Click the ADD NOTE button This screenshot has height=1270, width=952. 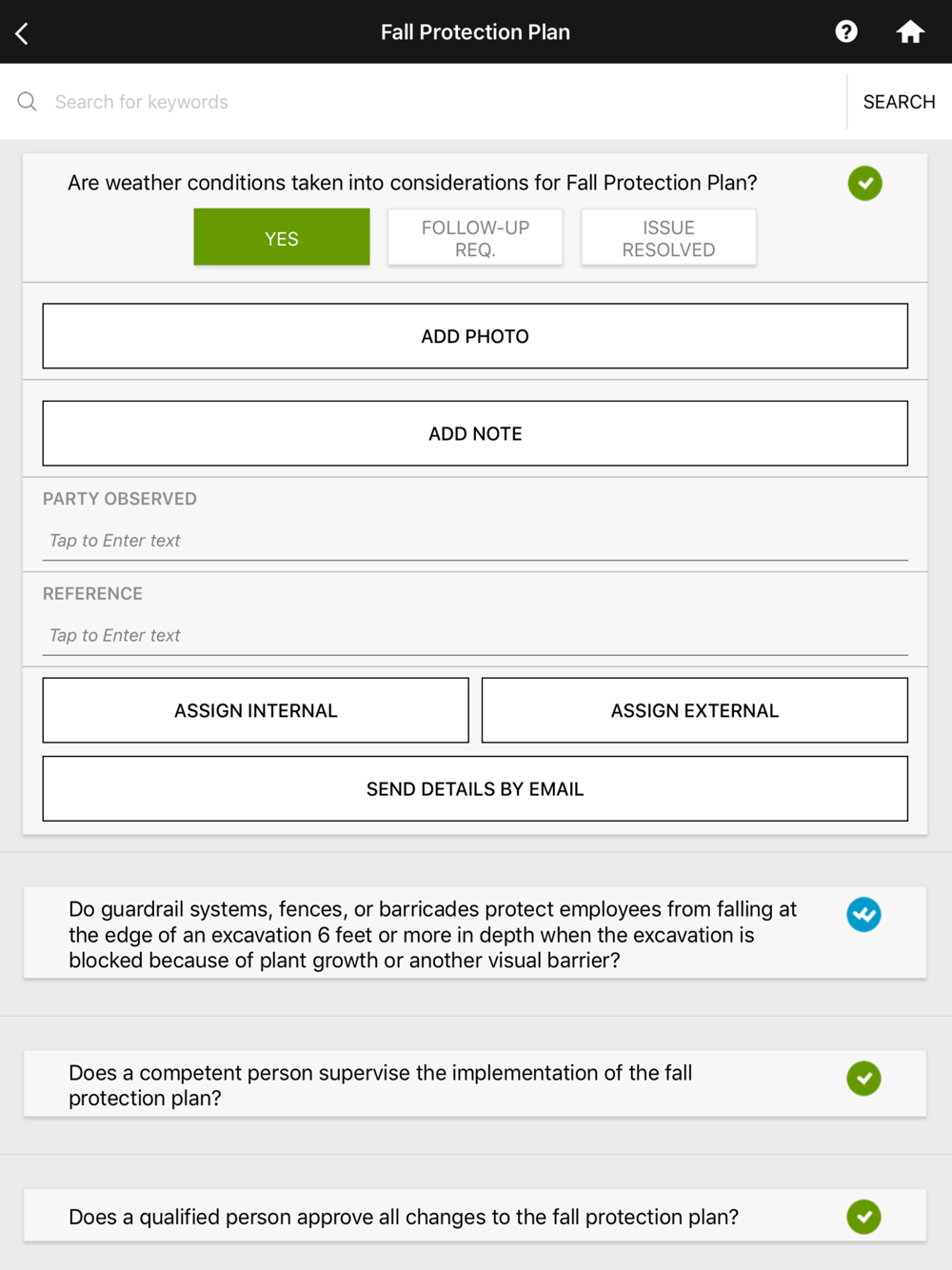[475, 433]
